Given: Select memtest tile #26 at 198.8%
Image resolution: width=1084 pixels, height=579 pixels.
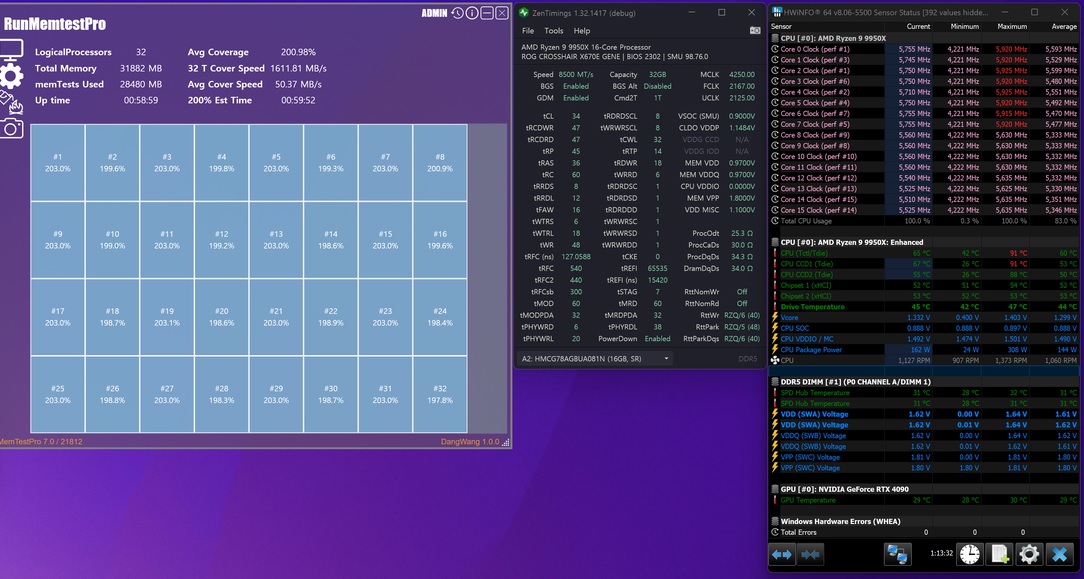Looking at the screenshot, I should [112, 395].
